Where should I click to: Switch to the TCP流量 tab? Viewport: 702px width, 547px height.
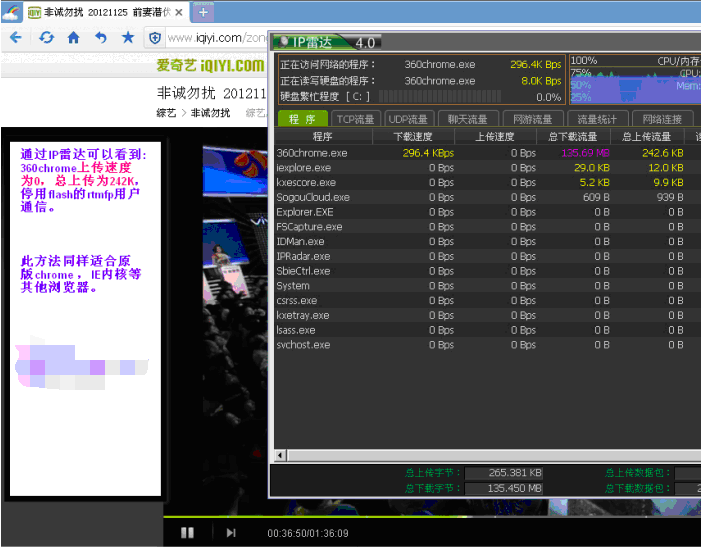tap(355, 119)
